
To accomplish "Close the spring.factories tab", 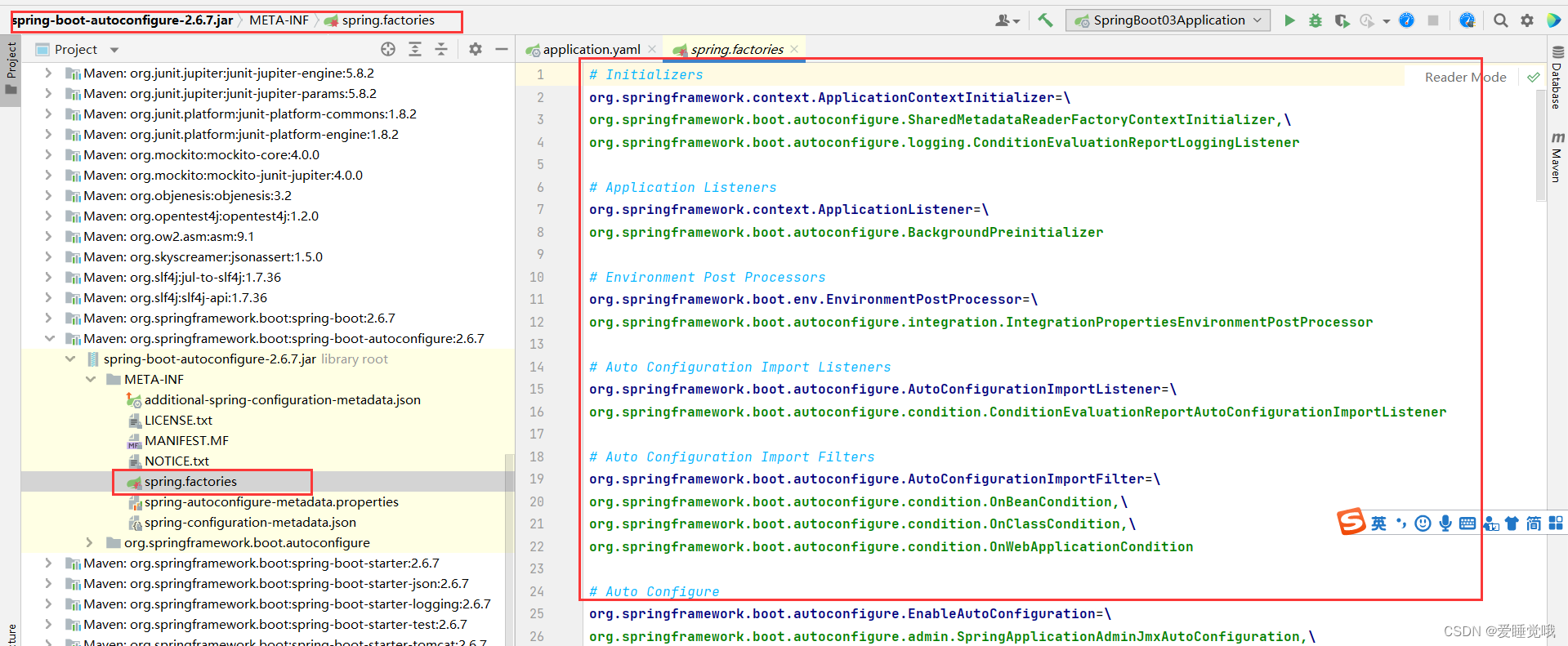I will click(794, 50).
